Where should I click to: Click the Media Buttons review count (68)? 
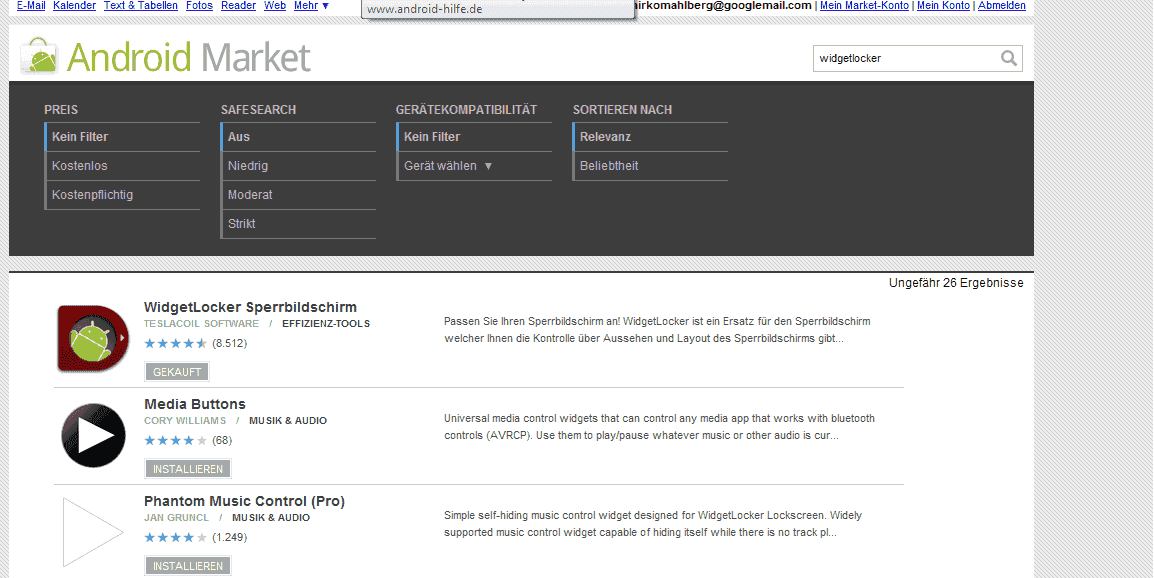click(x=222, y=440)
